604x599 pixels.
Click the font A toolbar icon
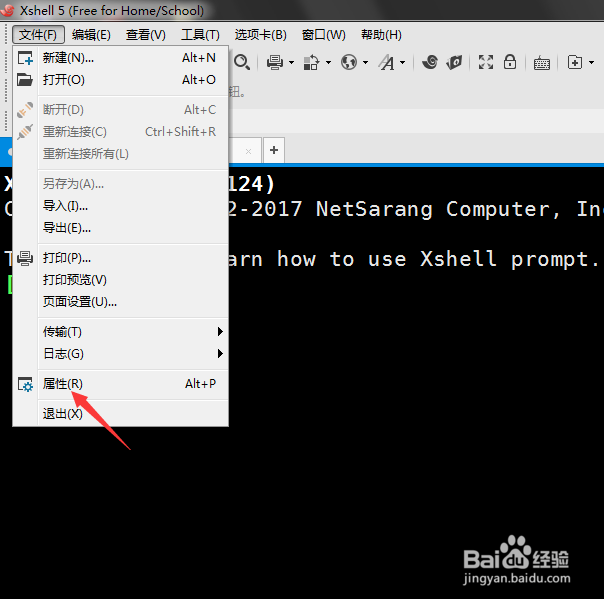387,62
